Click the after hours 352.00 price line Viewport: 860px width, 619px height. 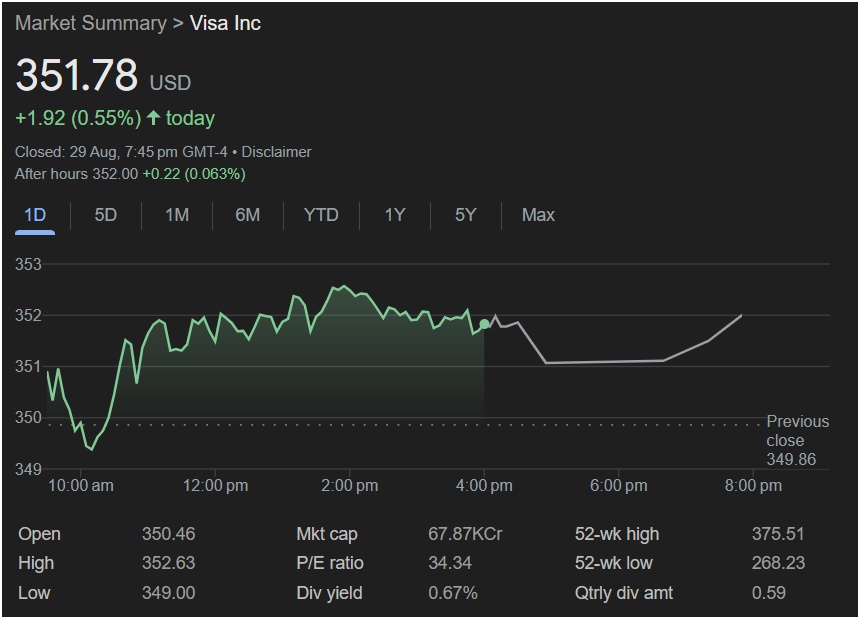point(130,174)
